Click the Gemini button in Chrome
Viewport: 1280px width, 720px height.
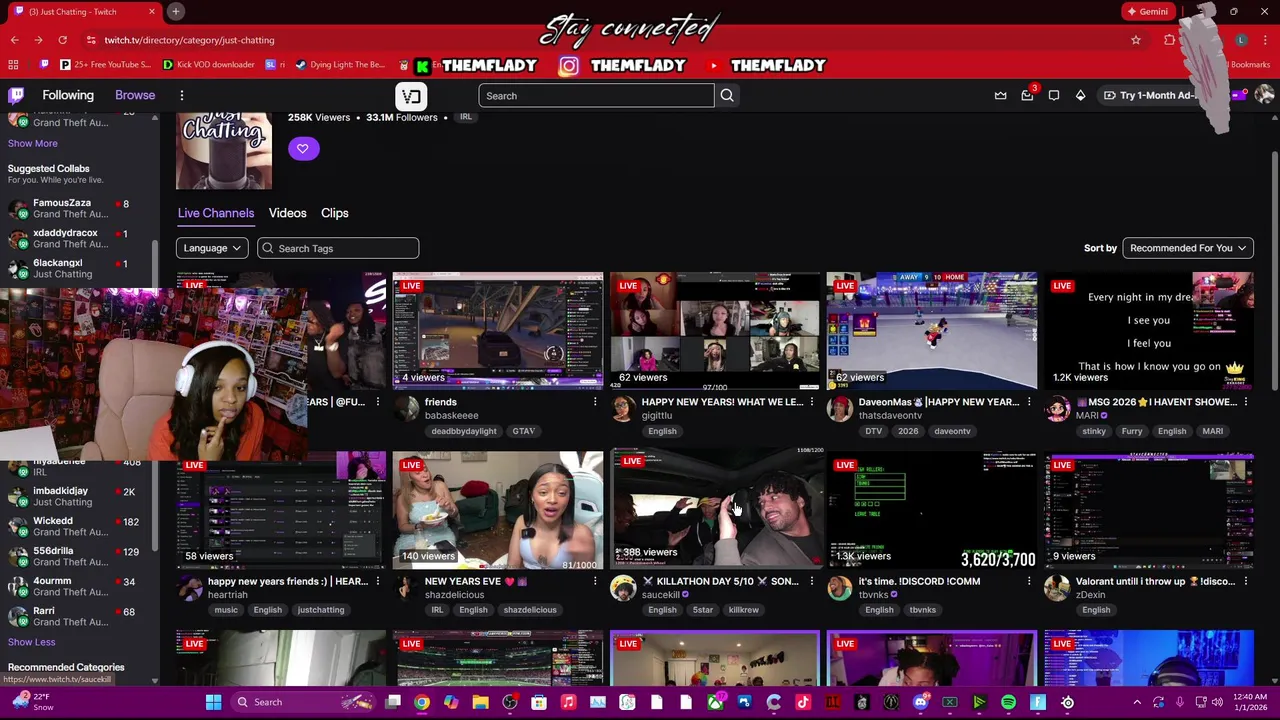pos(1147,11)
